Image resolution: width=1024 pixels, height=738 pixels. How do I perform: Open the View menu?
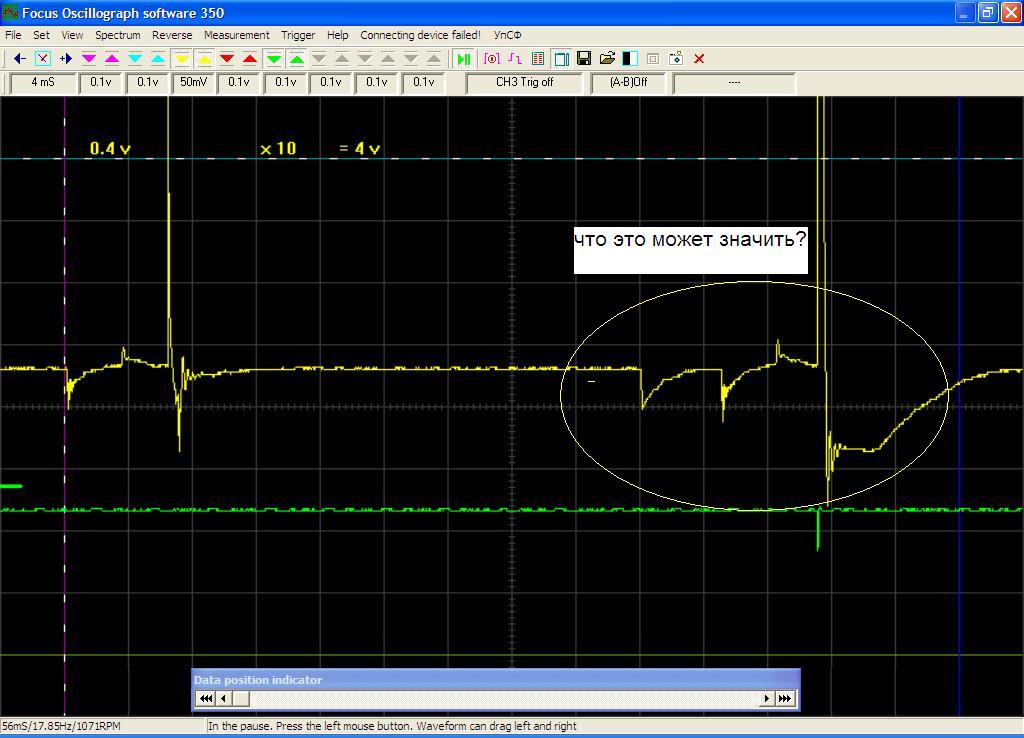click(x=72, y=35)
